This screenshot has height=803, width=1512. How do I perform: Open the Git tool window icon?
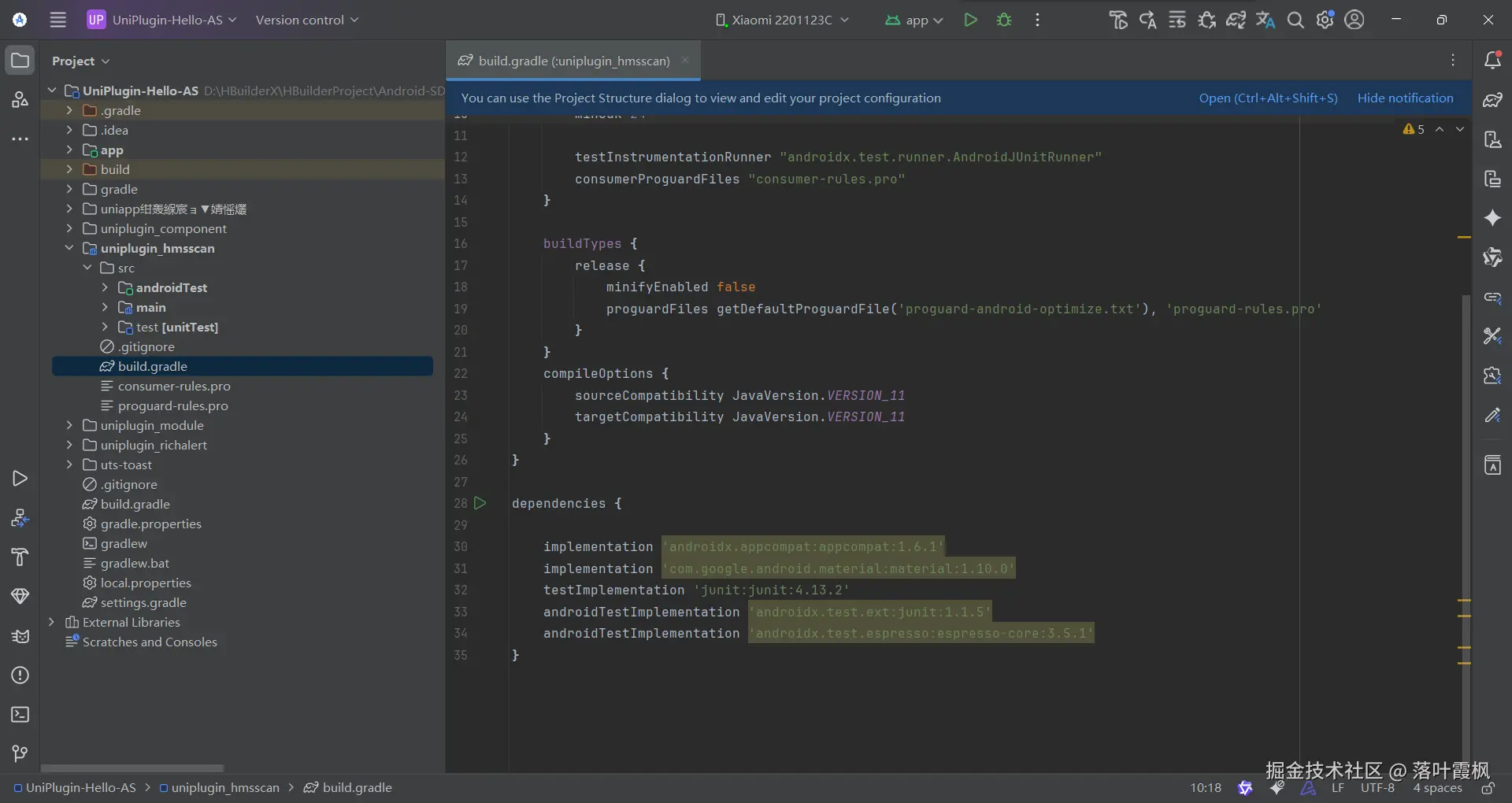(20, 754)
